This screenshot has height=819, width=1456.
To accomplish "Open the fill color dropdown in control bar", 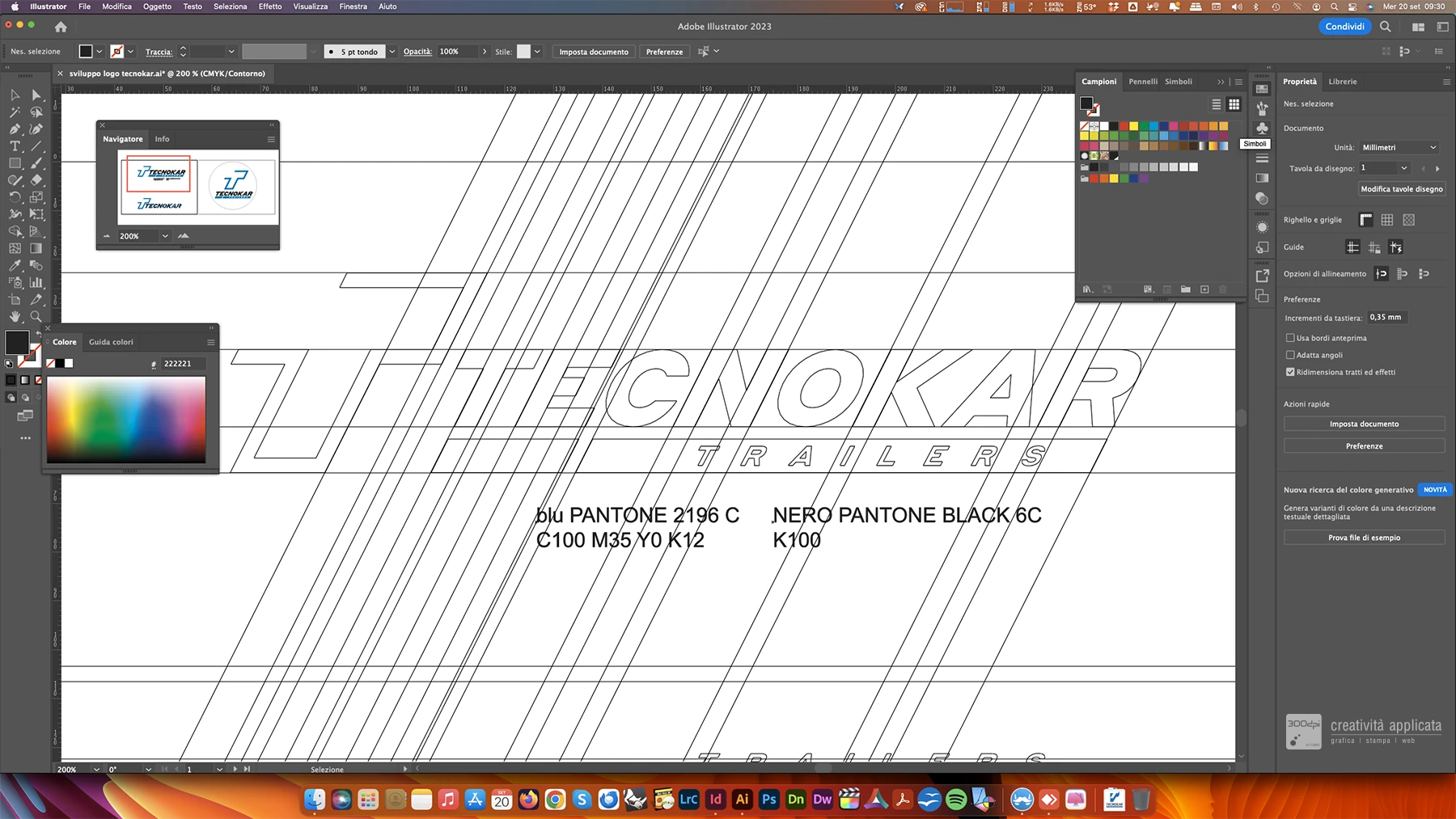I will pos(99,52).
